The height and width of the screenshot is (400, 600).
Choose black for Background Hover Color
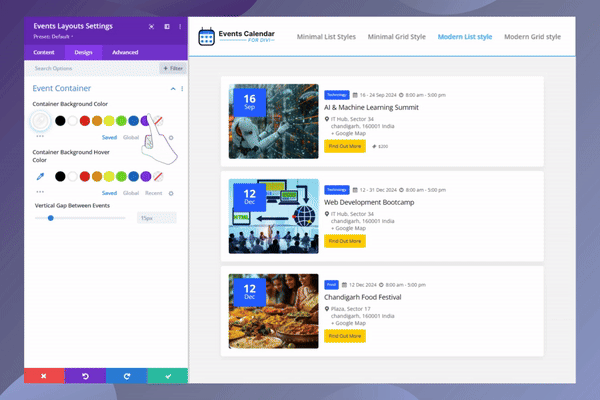coord(60,176)
